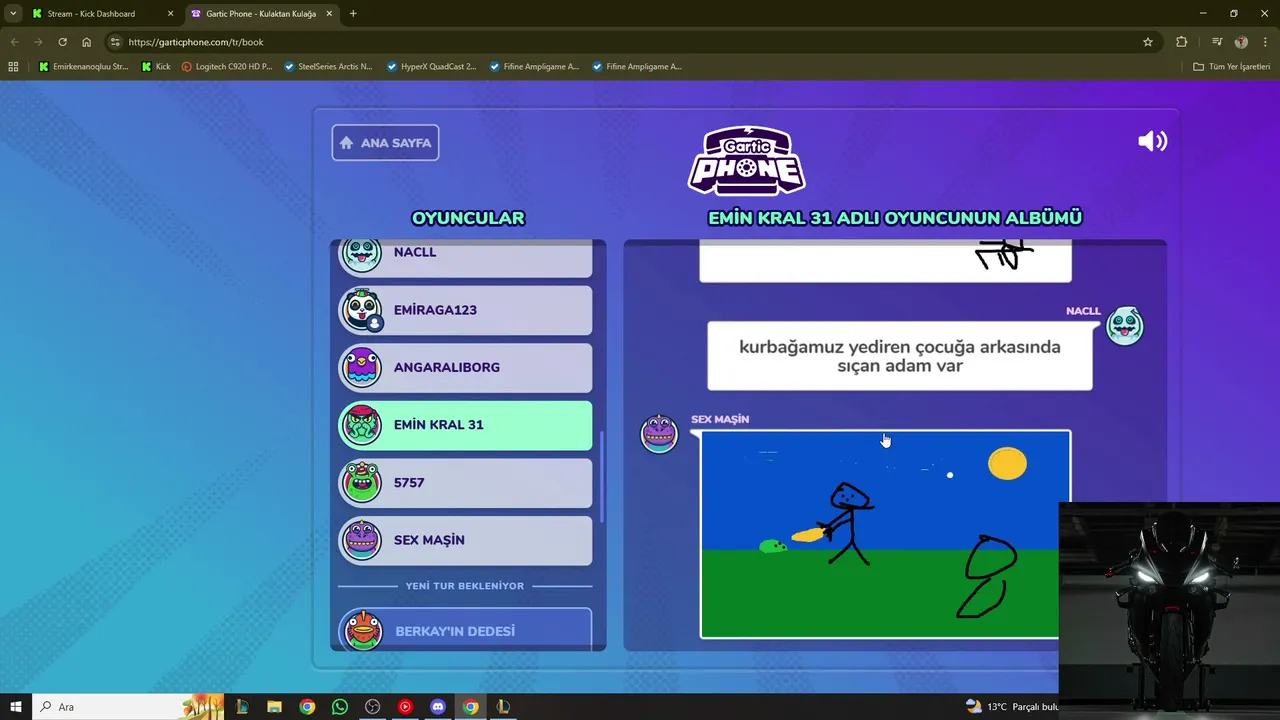Click EMİRAGA123's panda avatar
Image resolution: width=1280 pixels, height=720 pixels.
click(361, 310)
